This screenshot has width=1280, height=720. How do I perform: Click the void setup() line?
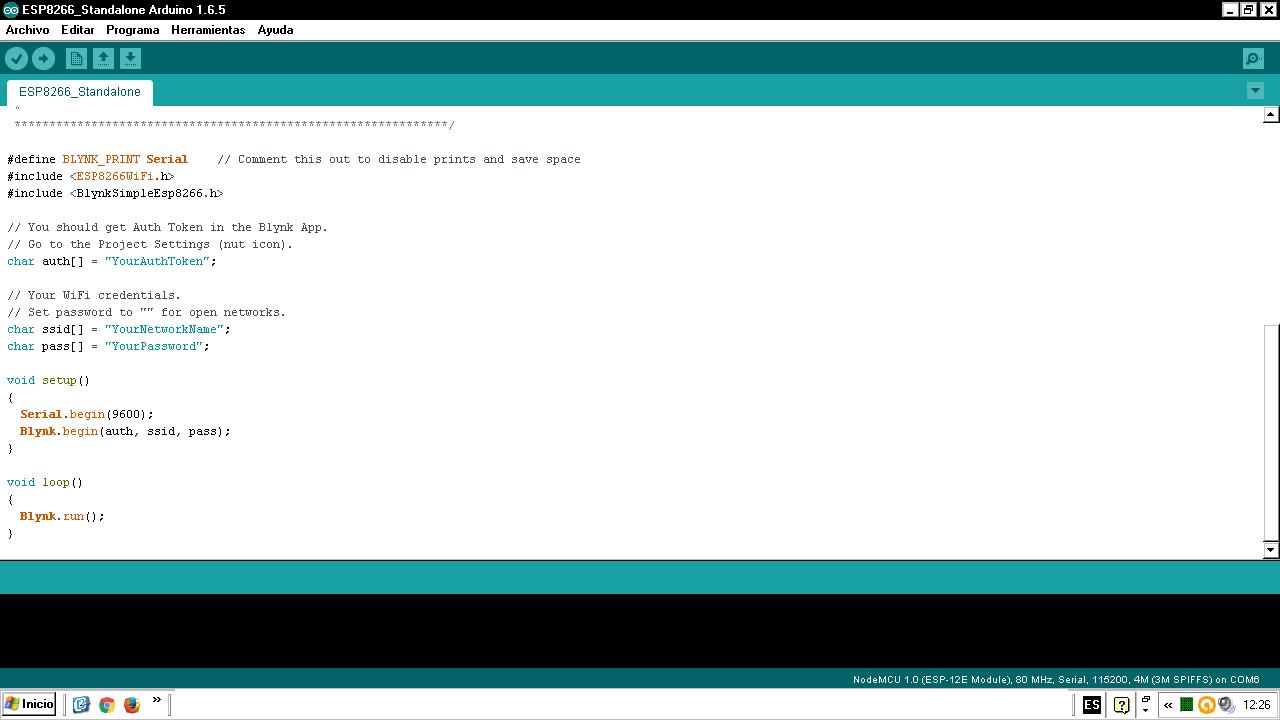click(48, 380)
